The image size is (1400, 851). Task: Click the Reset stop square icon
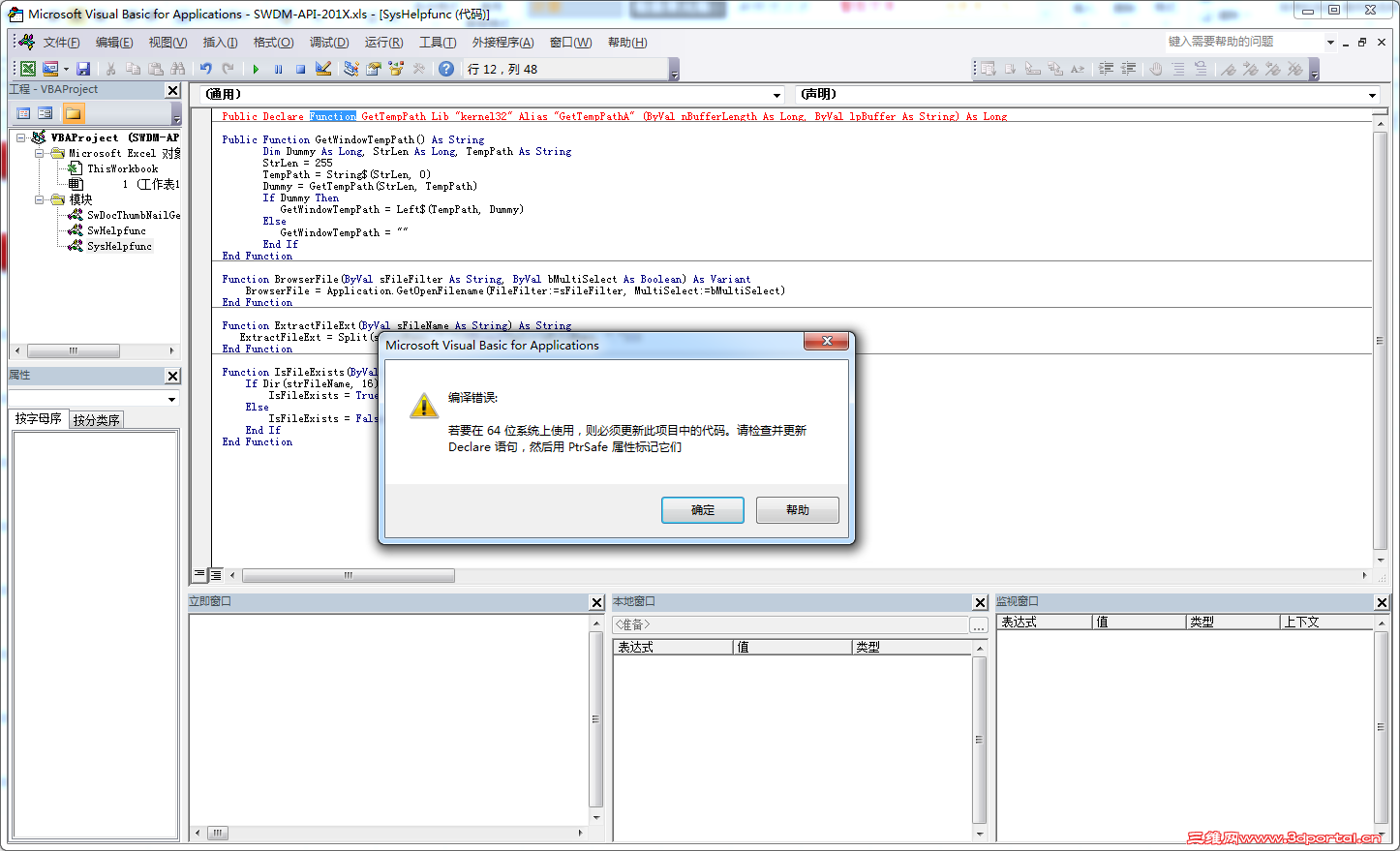301,69
